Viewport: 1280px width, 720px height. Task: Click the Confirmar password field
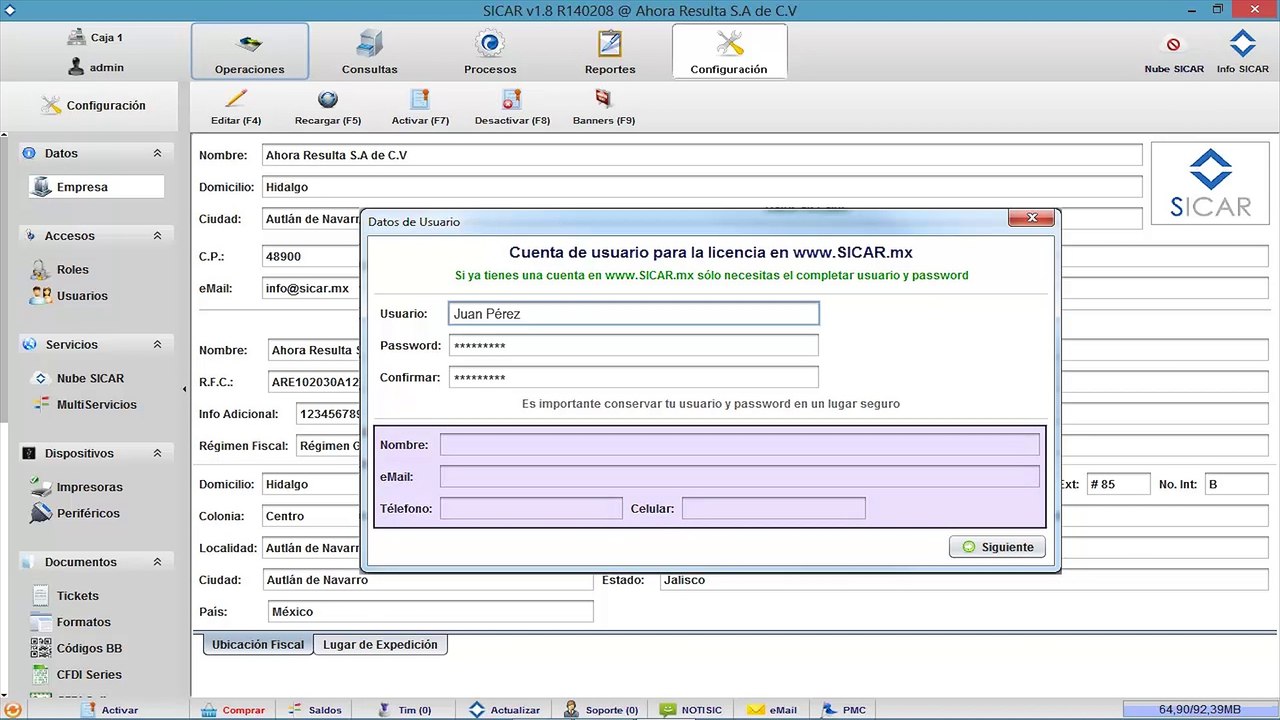(633, 378)
